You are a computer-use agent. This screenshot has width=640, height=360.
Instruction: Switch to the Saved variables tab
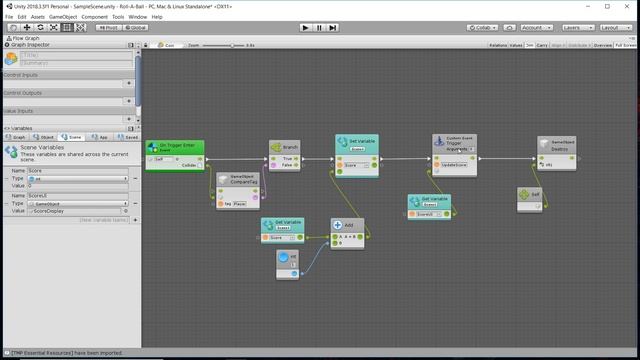(128, 137)
